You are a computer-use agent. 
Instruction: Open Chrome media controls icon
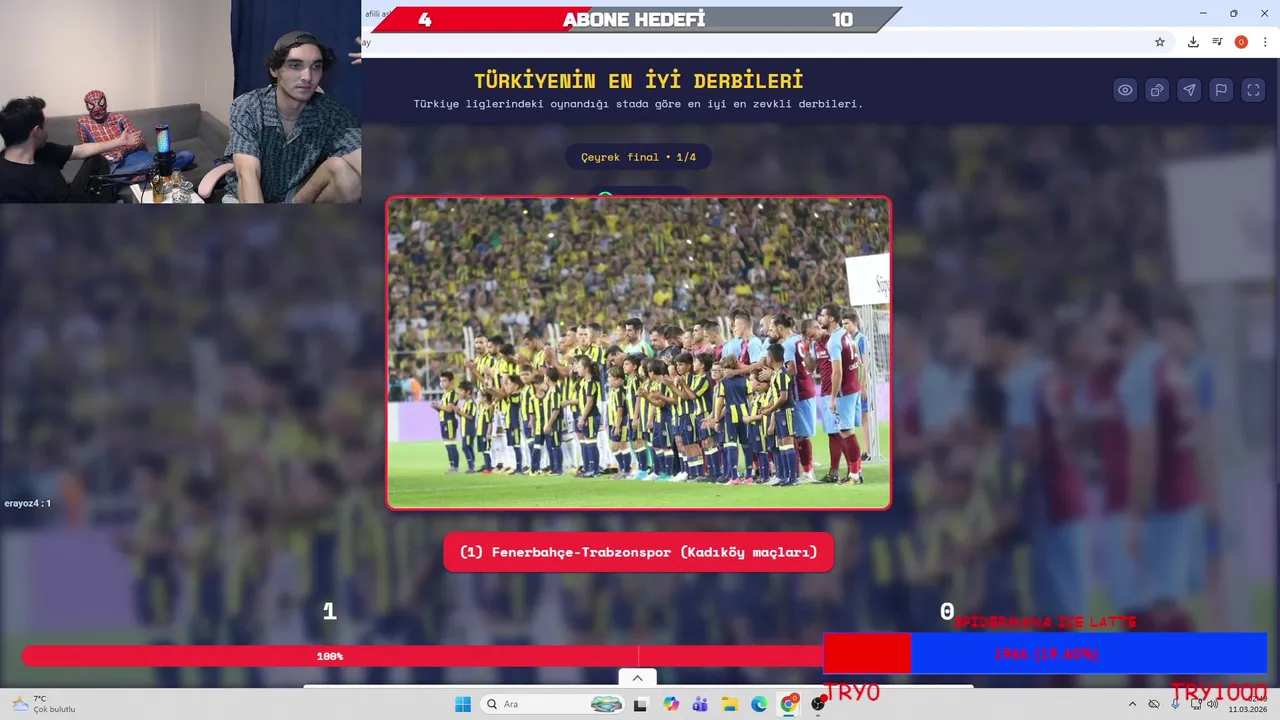[1217, 42]
